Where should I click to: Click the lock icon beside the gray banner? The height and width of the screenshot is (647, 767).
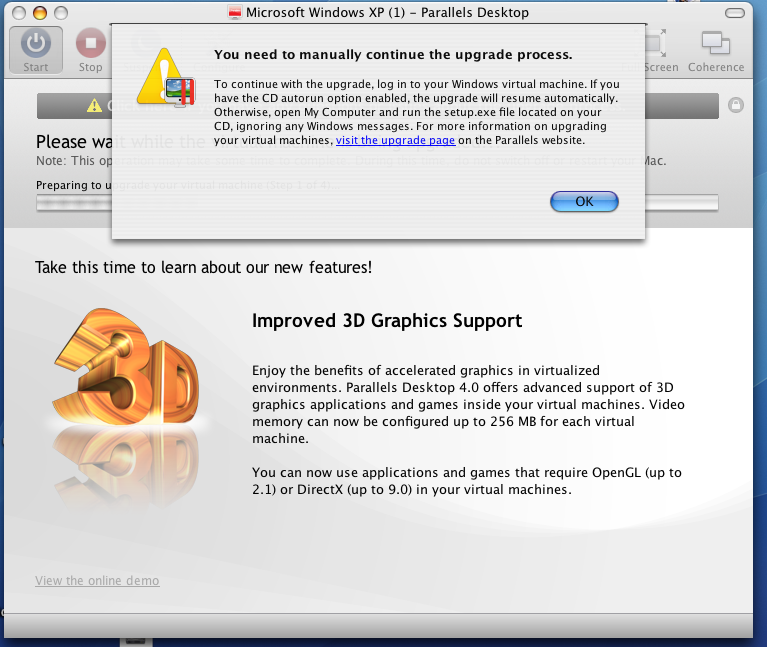736,105
